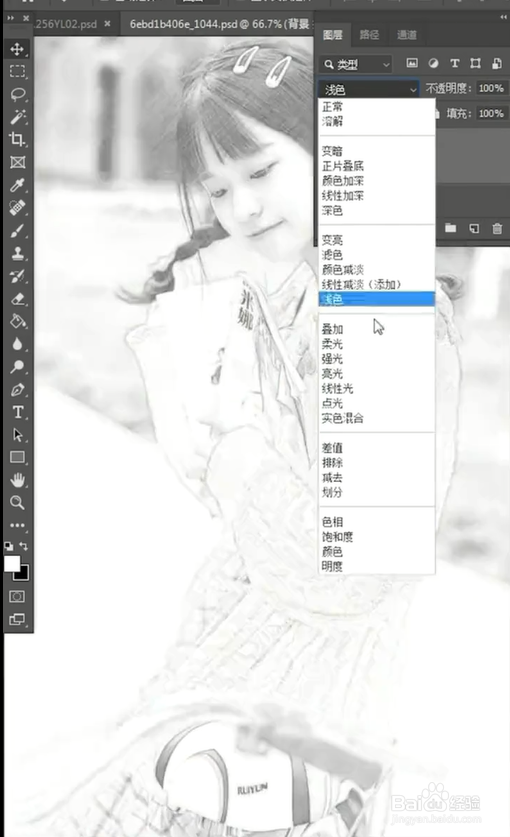Filter layers by pixel layer type
Image resolution: width=510 pixels, height=837 pixels.
point(412,64)
